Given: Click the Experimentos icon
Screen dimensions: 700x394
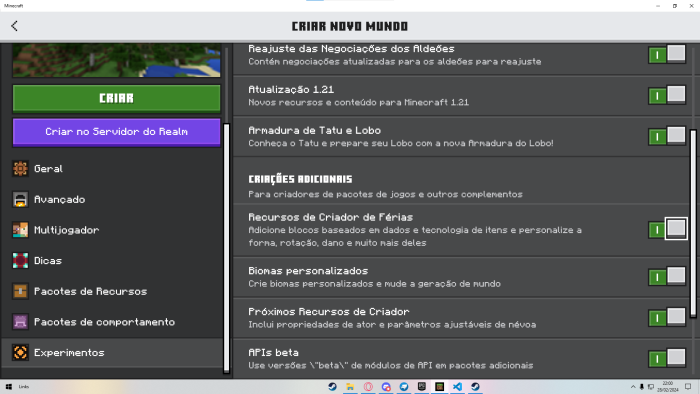Looking at the screenshot, I should coord(20,353).
